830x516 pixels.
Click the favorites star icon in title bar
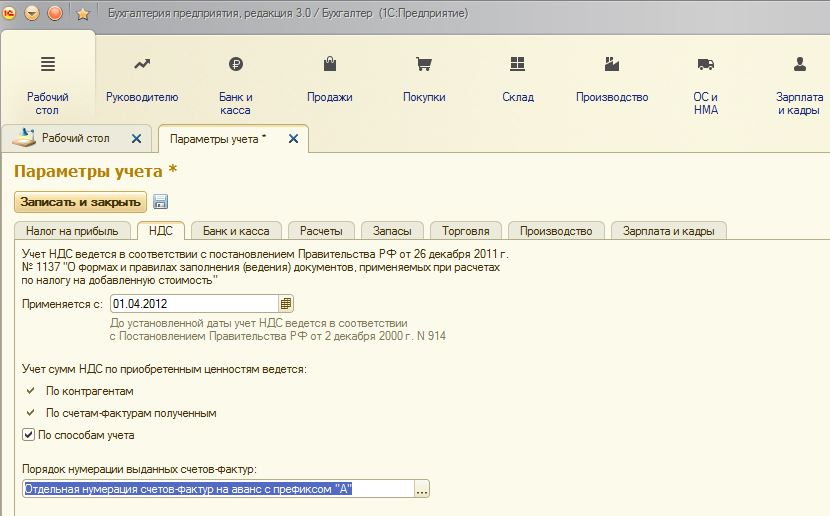pos(82,14)
